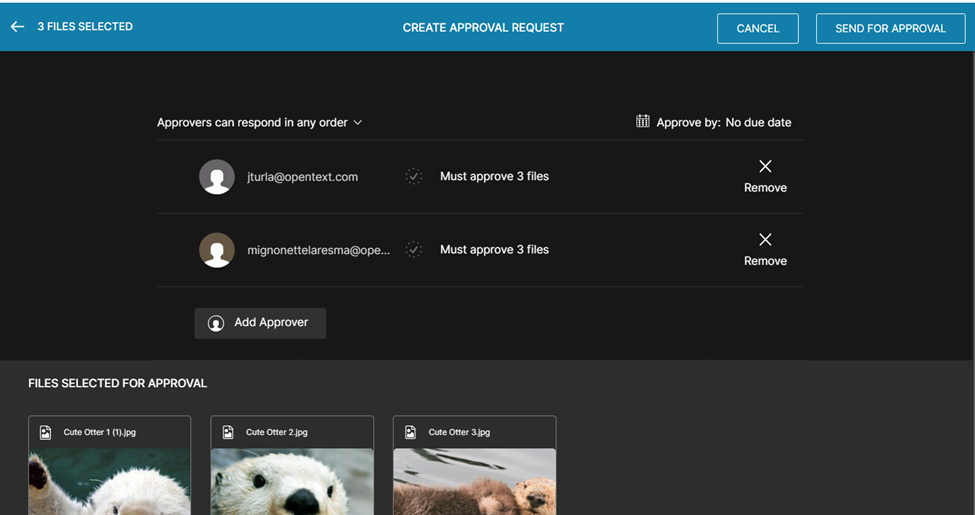Click avatar of mignonettelaresma approver

click(217, 250)
